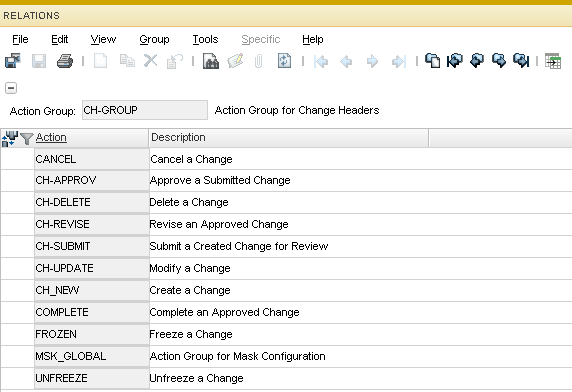
Task: Click the paperclip Attachments icon
Action: 258,61
